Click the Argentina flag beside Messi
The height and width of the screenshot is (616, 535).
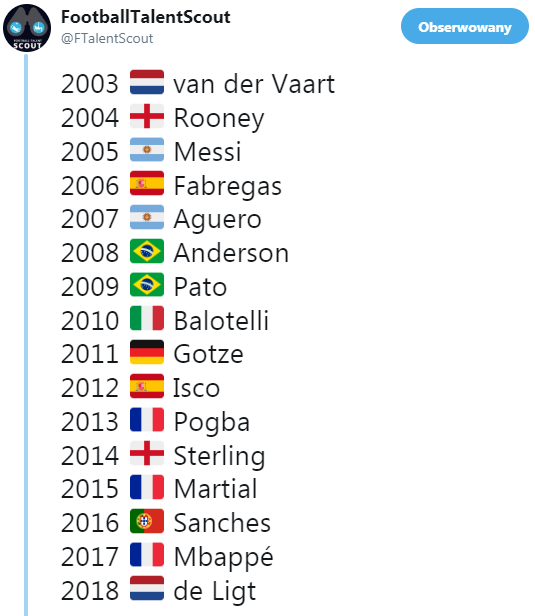tap(147, 150)
